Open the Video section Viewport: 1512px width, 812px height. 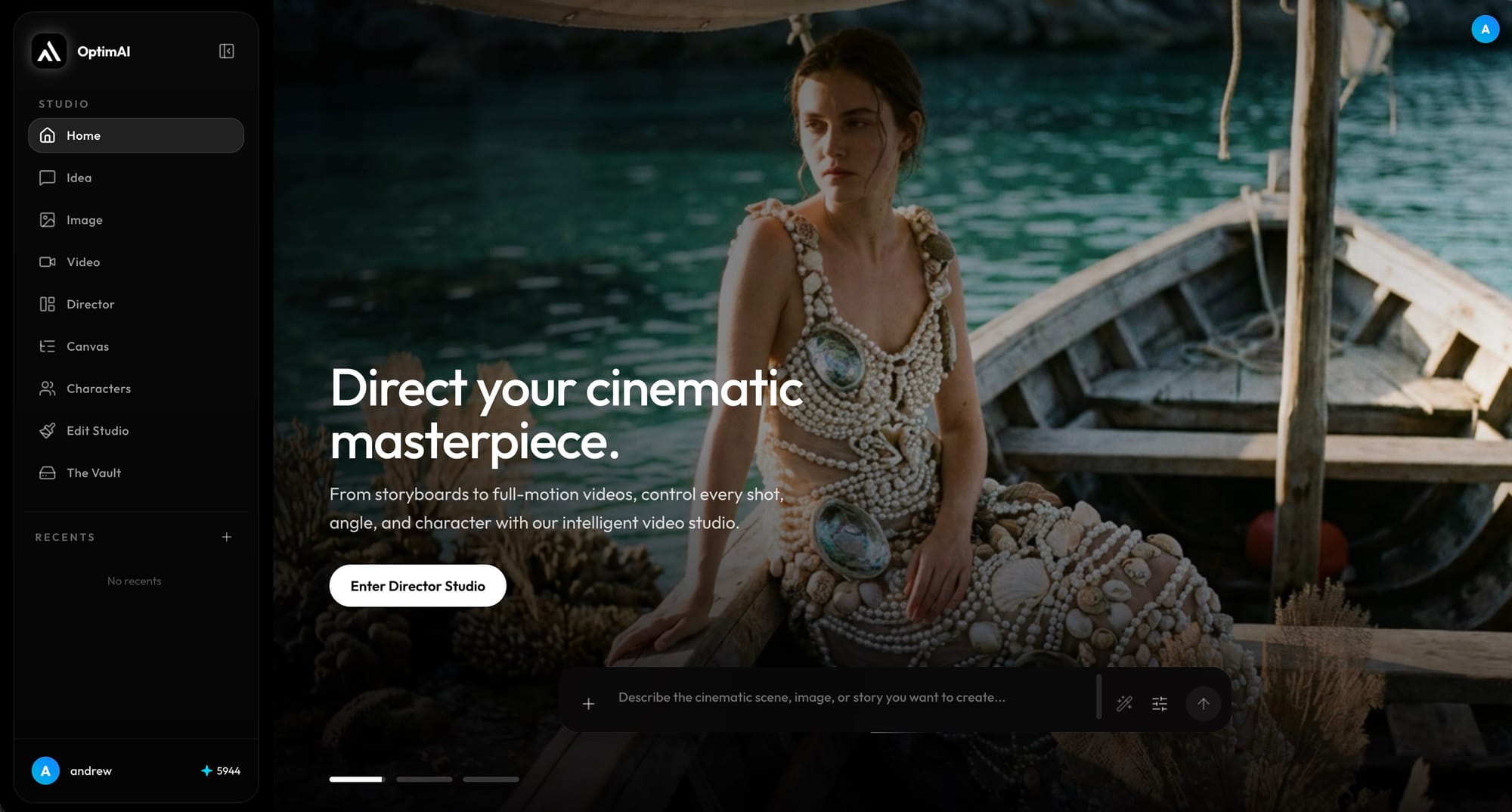pos(136,262)
